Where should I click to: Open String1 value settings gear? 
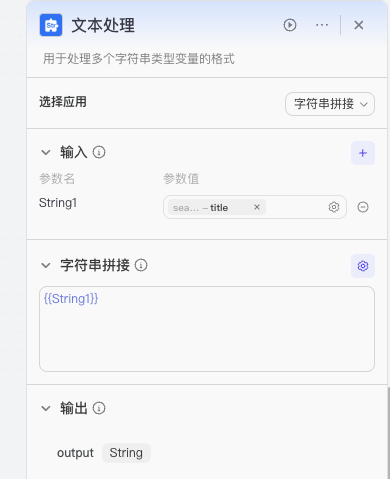pos(334,207)
